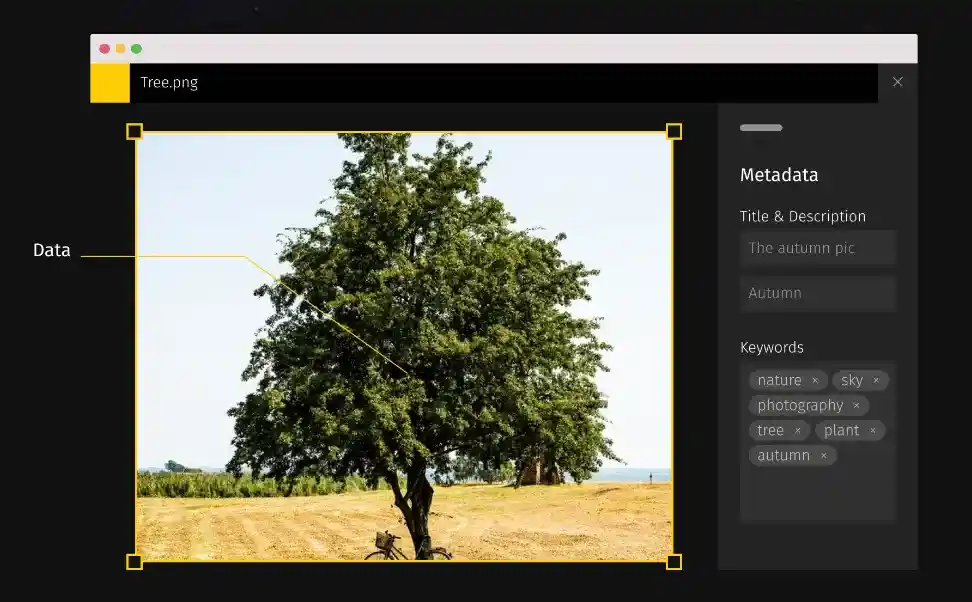The height and width of the screenshot is (602, 972).
Task: Click the green window maximize dot
Action: pyautogui.click(x=136, y=49)
